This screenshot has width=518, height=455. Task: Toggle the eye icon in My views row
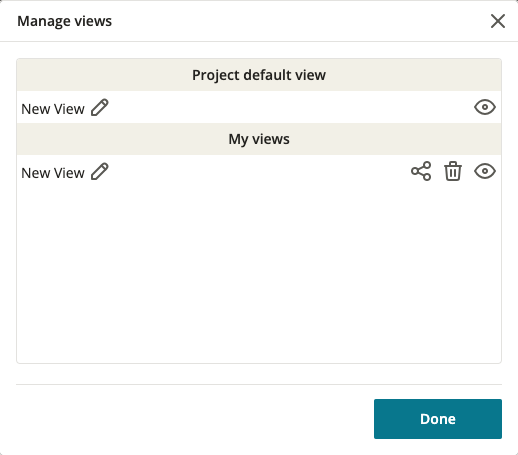pos(485,171)
